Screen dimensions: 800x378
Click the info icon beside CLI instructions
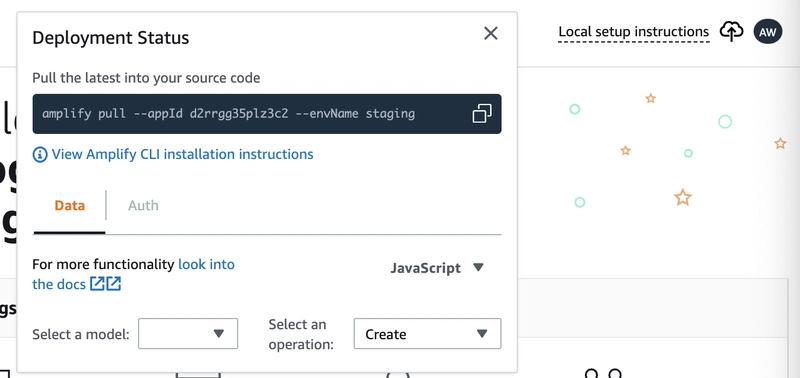(x=40, y=154)
